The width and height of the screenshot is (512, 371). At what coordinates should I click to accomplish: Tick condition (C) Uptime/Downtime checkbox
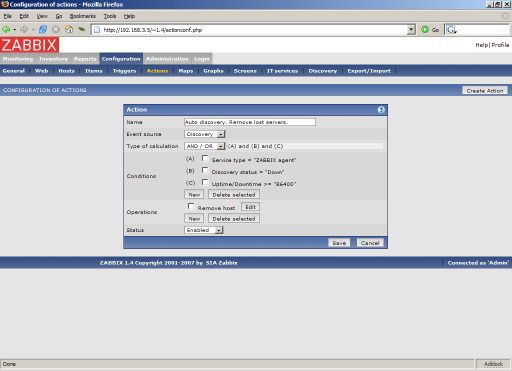[205, 182]
